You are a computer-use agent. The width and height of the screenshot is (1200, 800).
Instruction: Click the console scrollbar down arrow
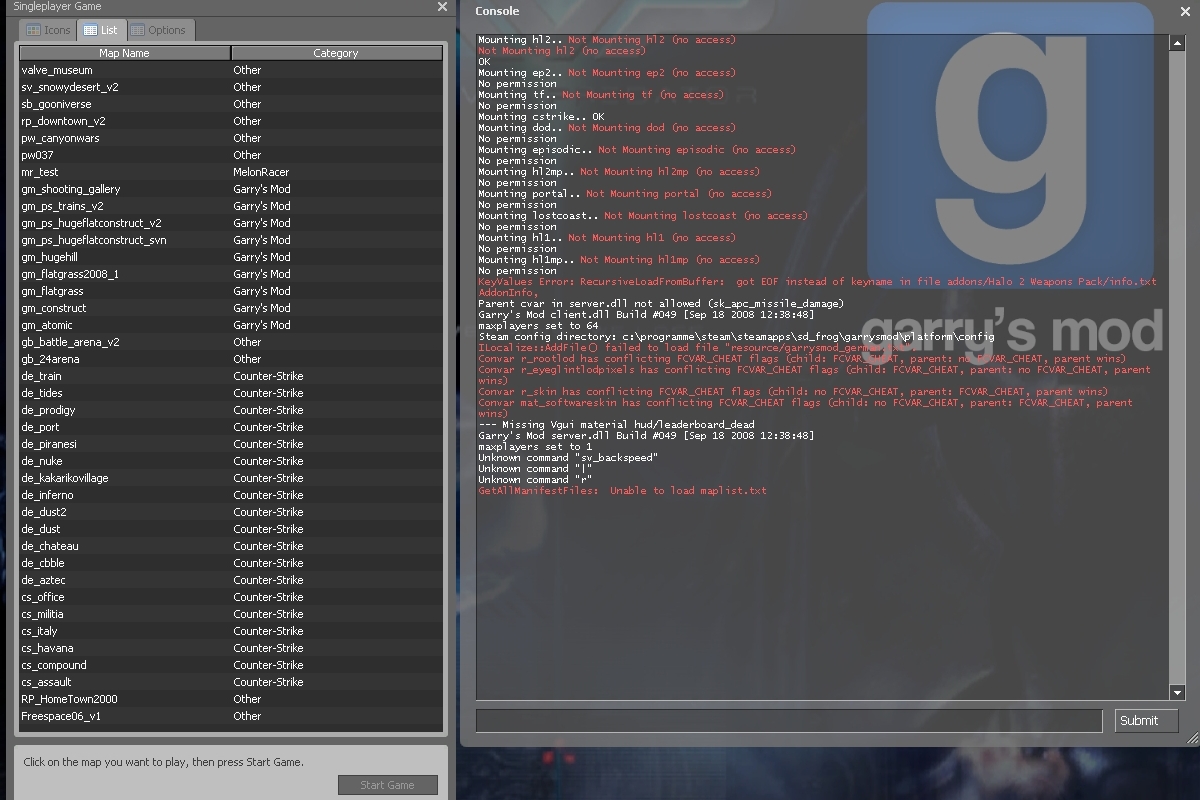pyautogui.click(x=1177, y=692)
